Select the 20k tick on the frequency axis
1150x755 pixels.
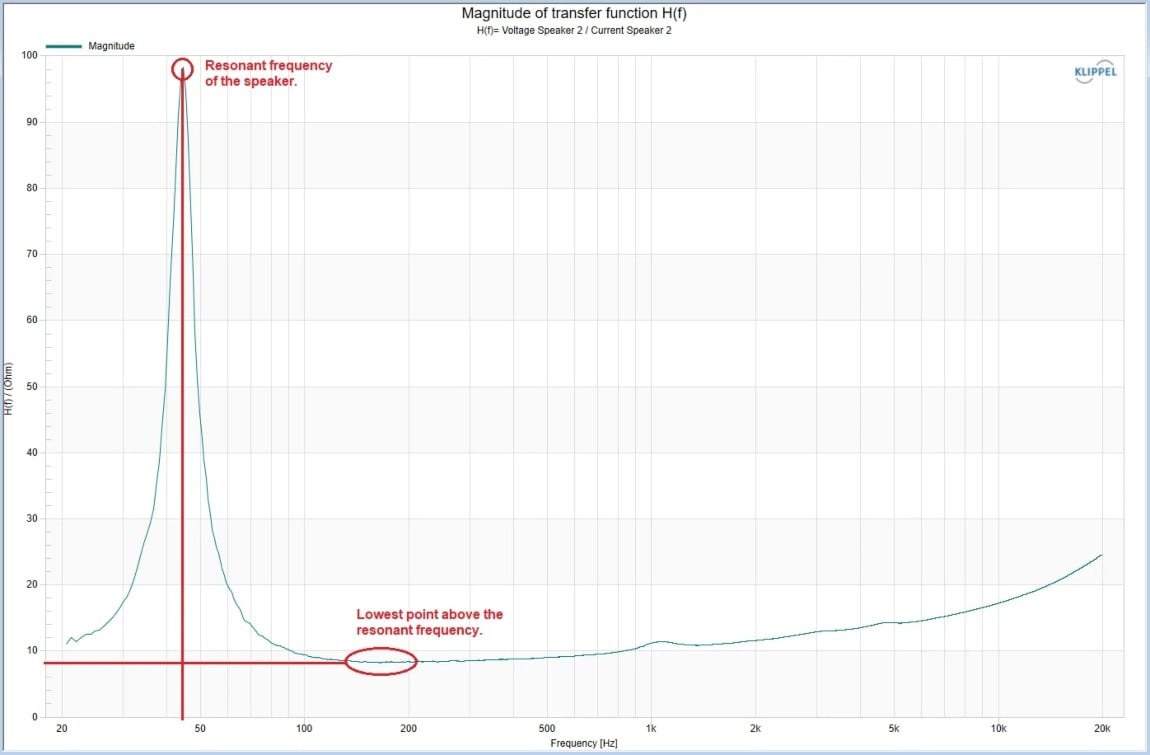coord(1102,728)
